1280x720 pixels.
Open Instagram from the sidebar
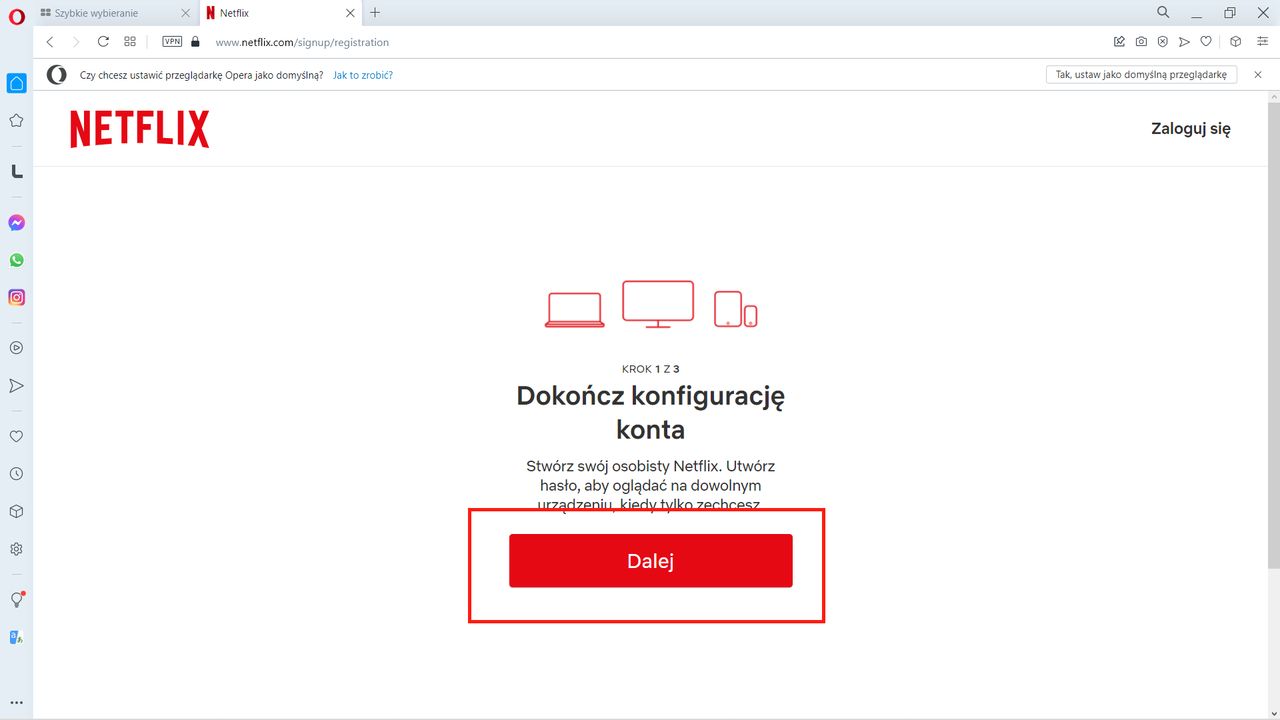[16, 297]
